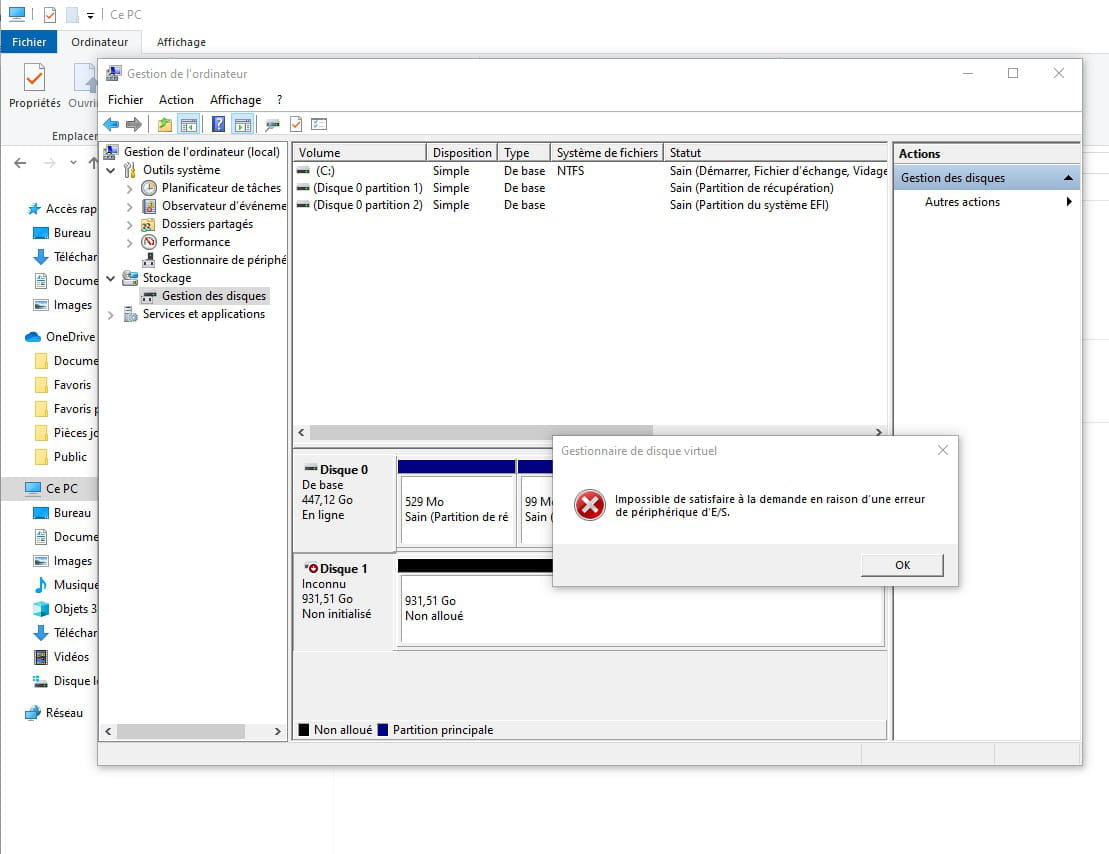Viewport: 1109px width, 854px height.
Task: Select the 529 Mo recovery partition block
Action: [x=457, y=509]
